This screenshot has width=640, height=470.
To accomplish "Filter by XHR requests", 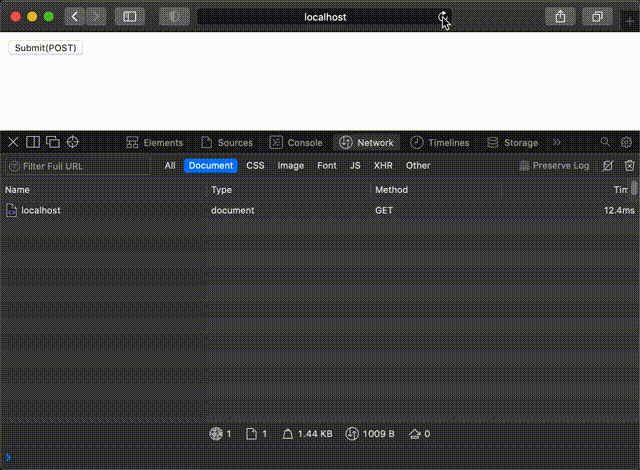I will pyautogui.click(x=383, y=166).
